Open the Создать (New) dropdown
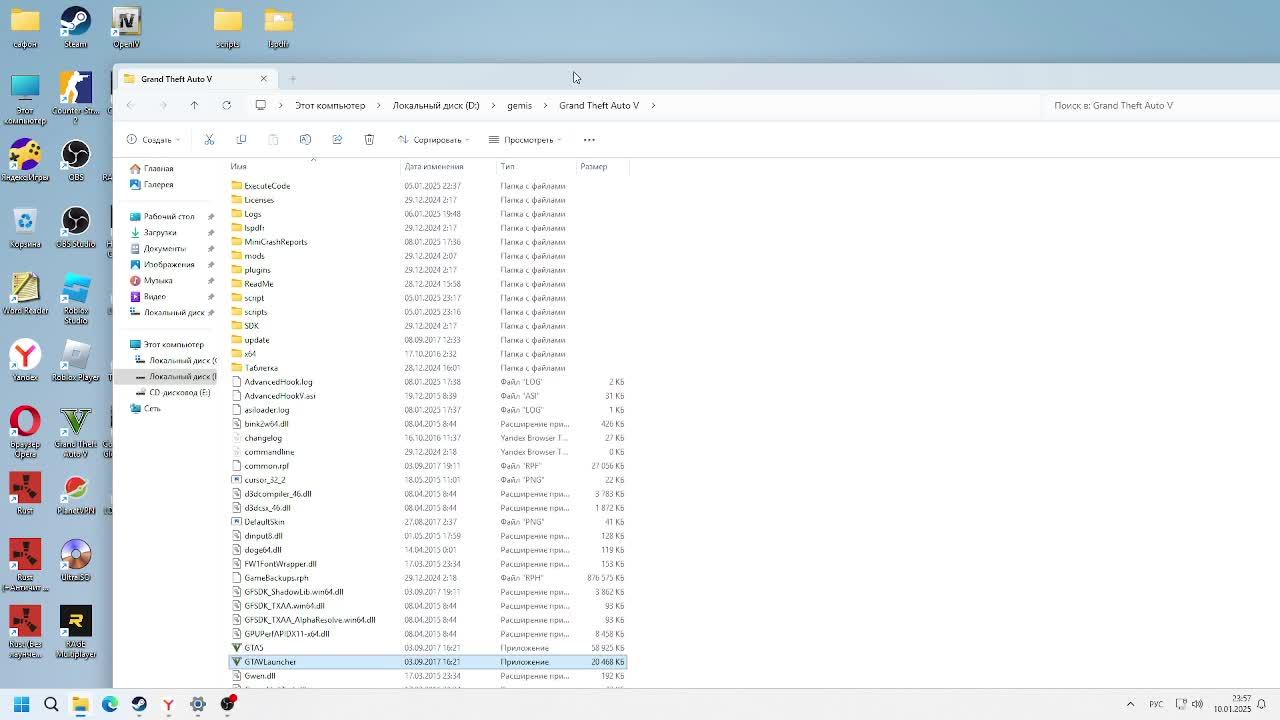Viewport: 1280px width, 720px height. 153,140
